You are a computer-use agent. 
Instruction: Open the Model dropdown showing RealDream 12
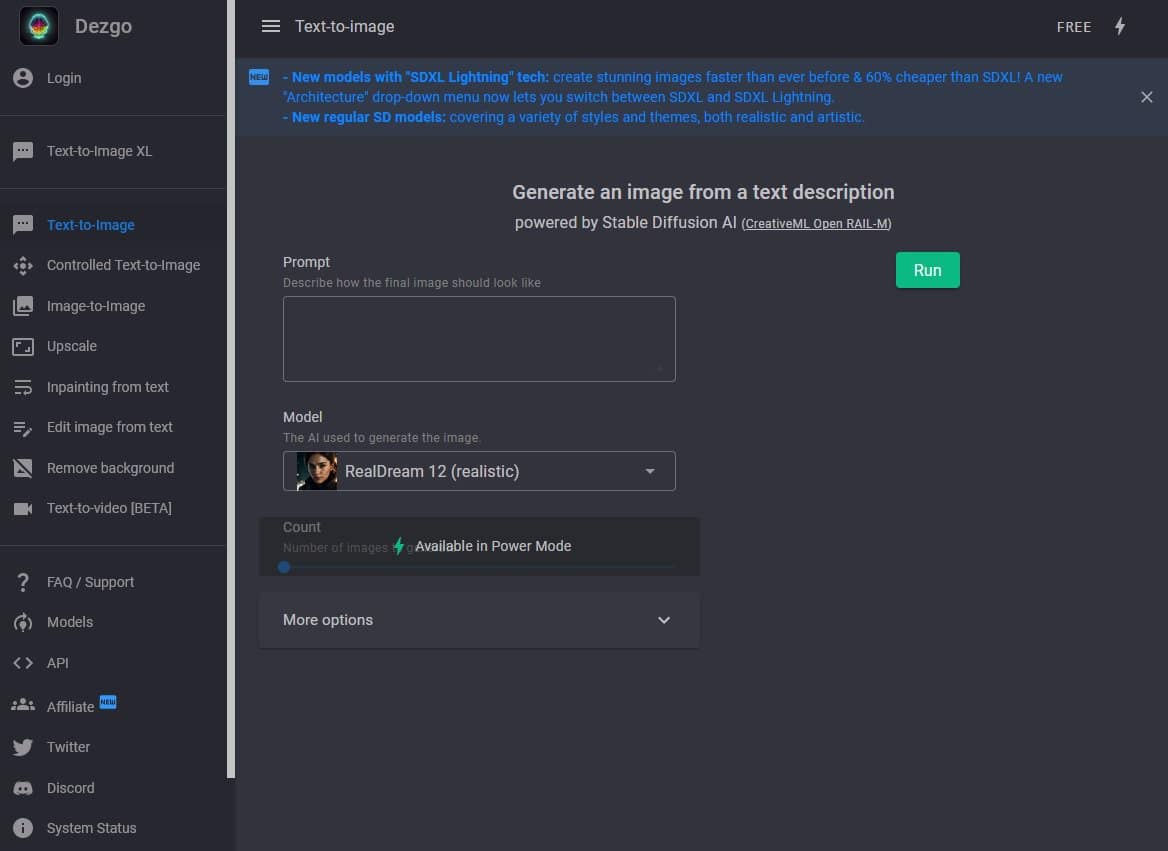pyautogui.click(x=479, y=471)
